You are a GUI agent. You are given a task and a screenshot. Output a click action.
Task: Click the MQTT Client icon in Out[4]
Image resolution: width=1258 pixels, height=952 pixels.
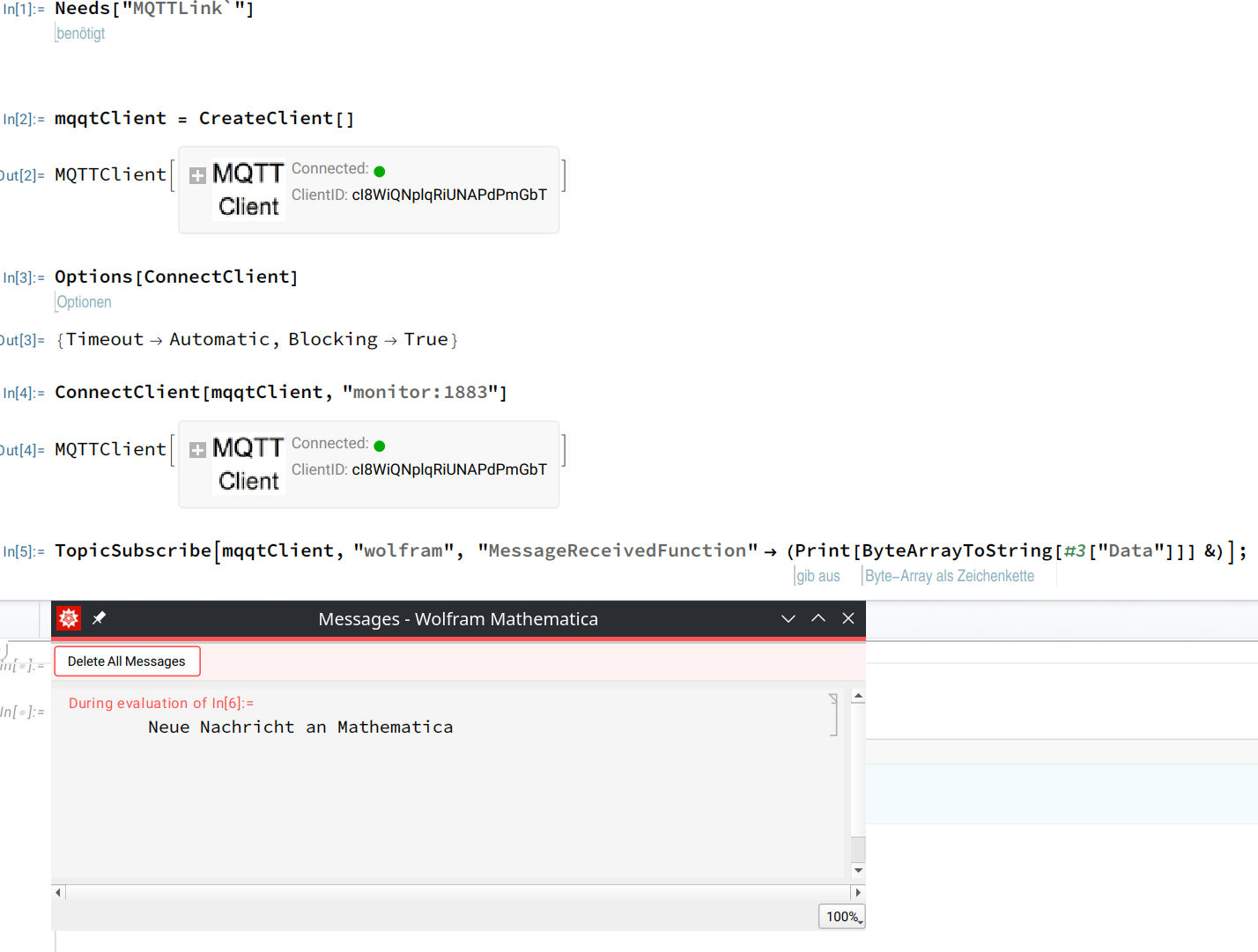click(x=248, y=464)
